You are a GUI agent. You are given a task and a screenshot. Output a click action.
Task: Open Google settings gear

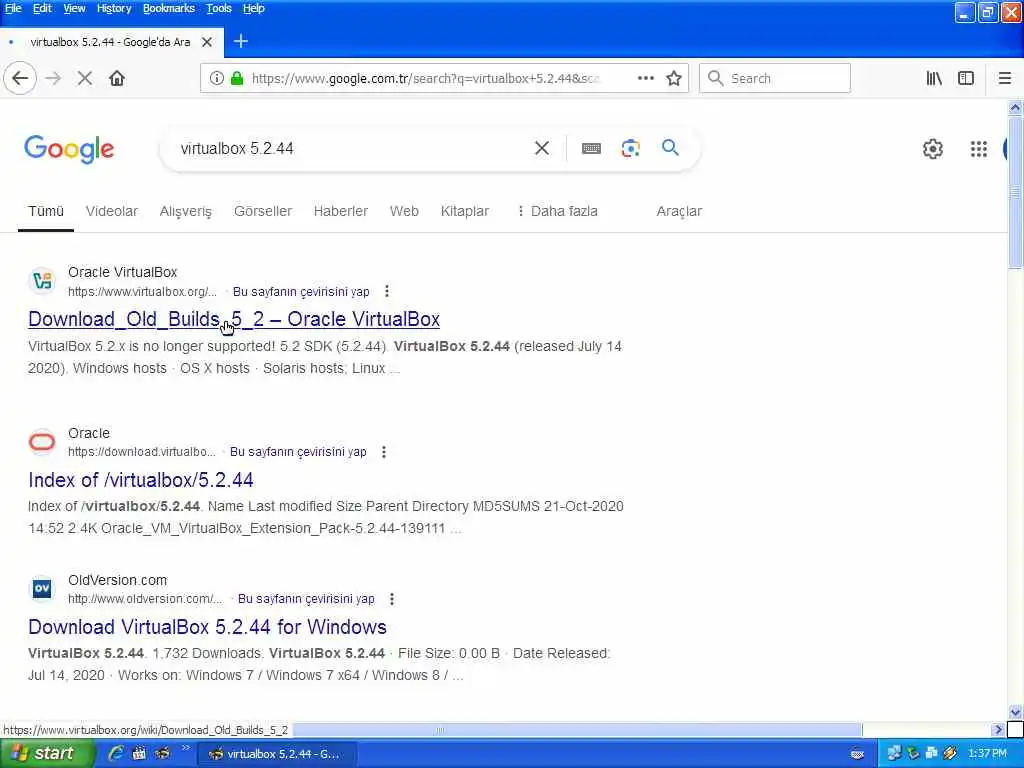click(x=933, y=149)
